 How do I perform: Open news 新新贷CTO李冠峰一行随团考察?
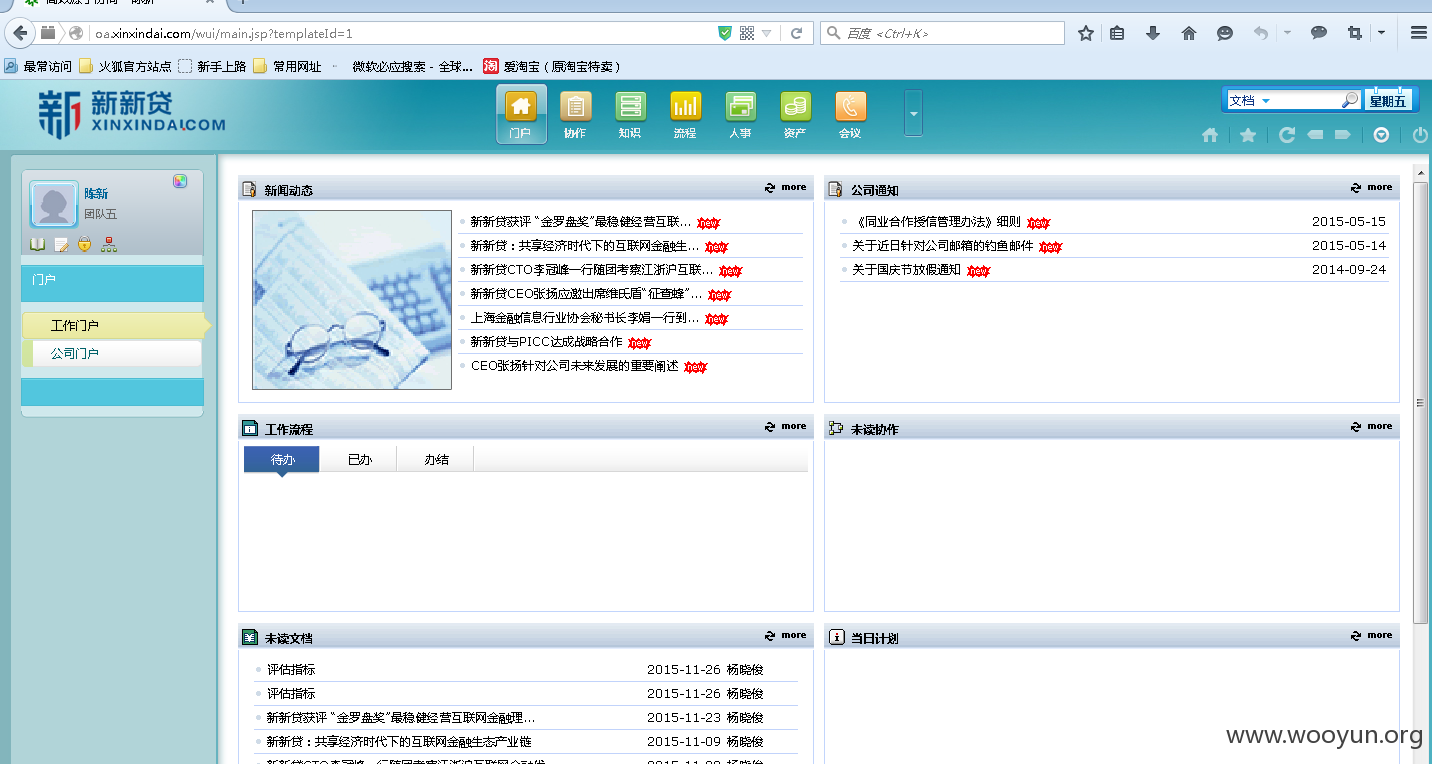tap(592, 270)
